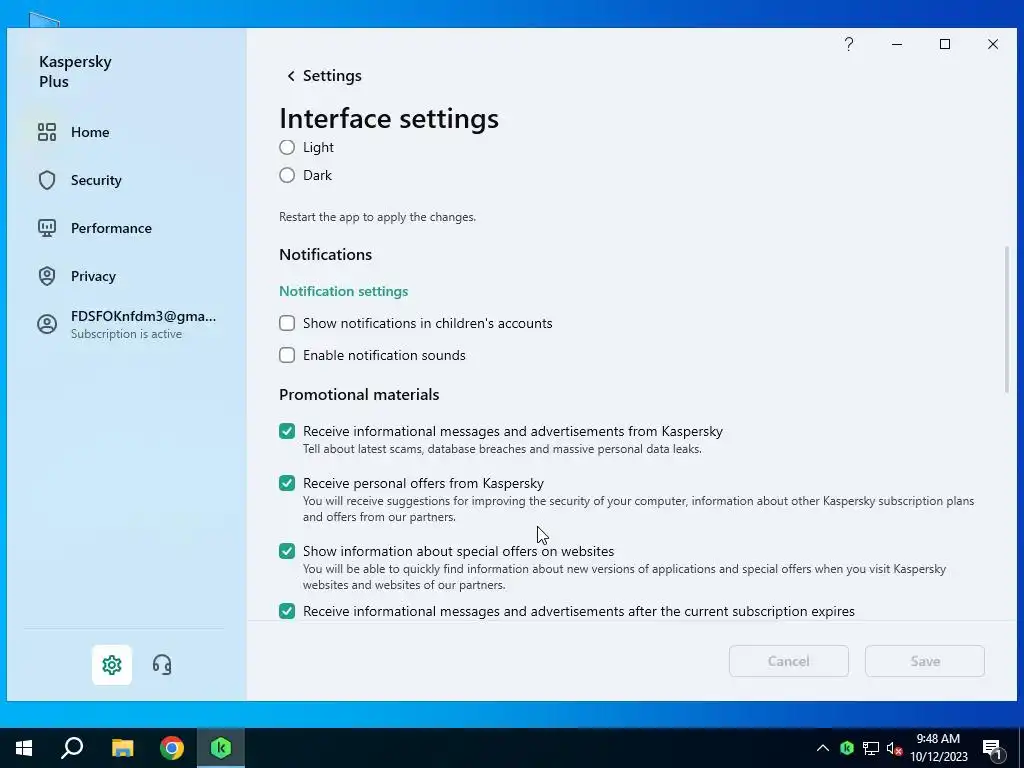
Task: Open the account profile entry FDSFOKnfdm3@gma...
Action: coord(127,324)
